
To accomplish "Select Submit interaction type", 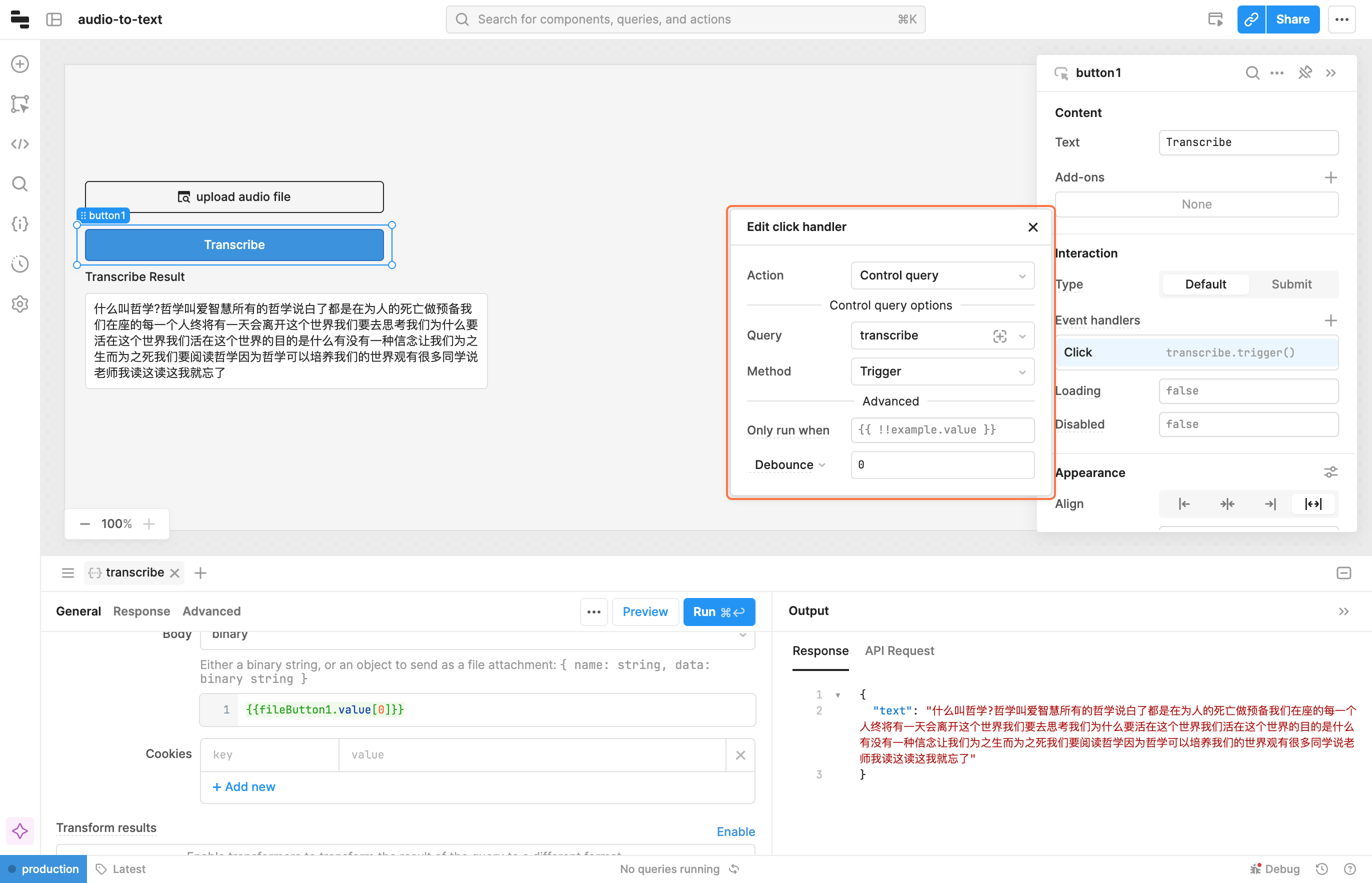I will tap(1291, 284).
